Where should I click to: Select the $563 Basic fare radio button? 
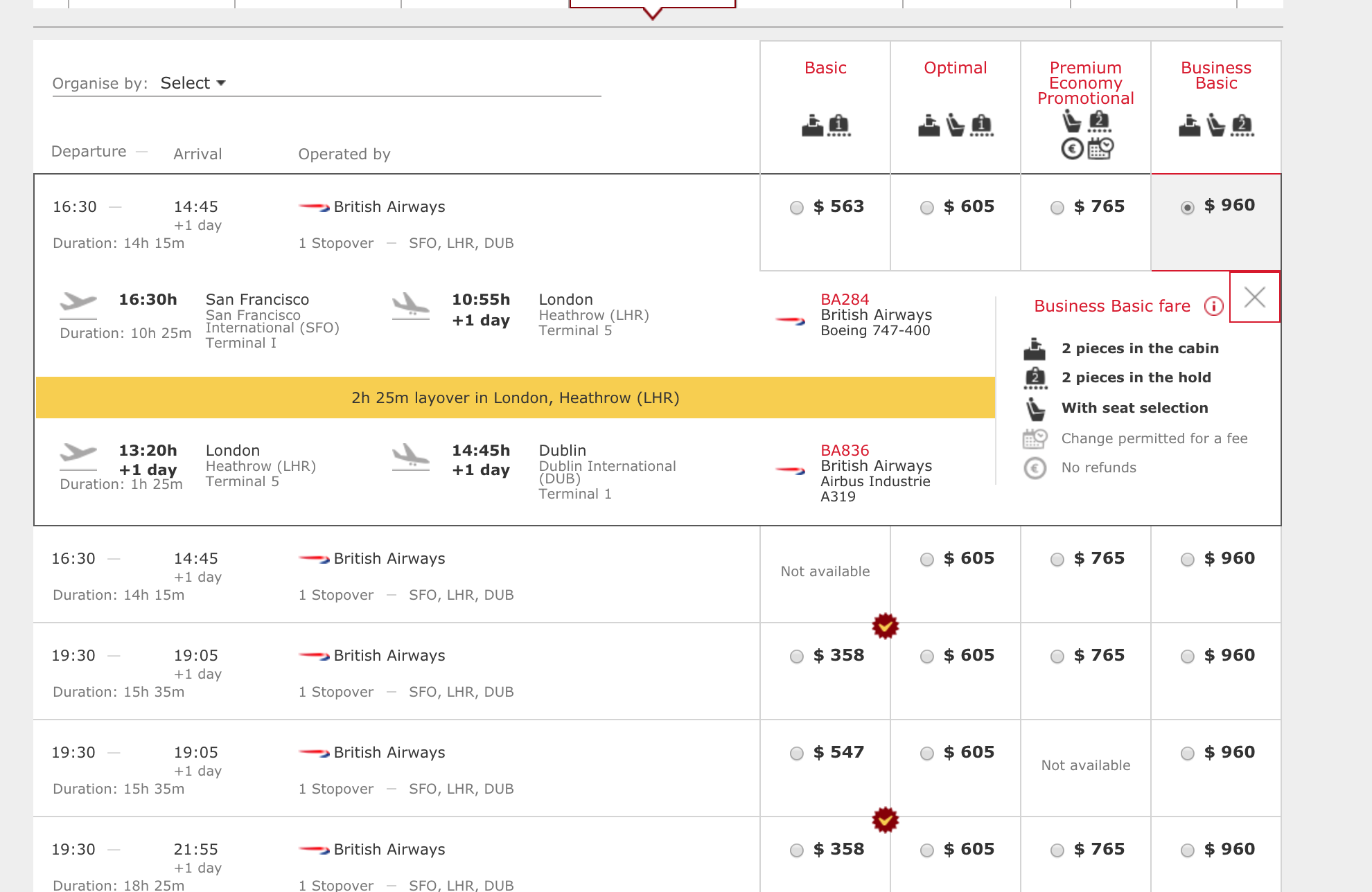tap(797, 208)
